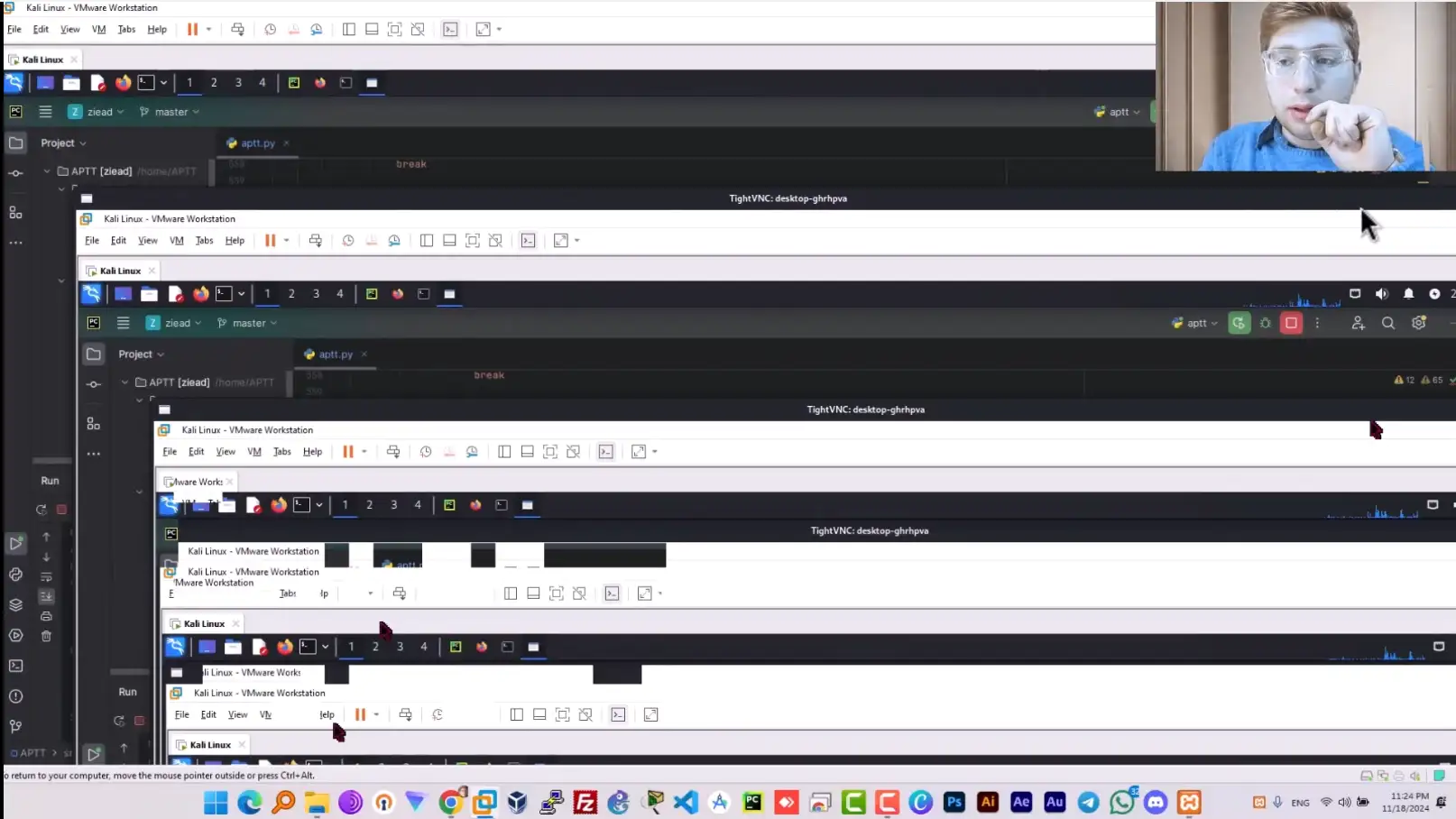Run the aptt configuration with green Run icon
1456x819 pixels.
click(1239, 322)
